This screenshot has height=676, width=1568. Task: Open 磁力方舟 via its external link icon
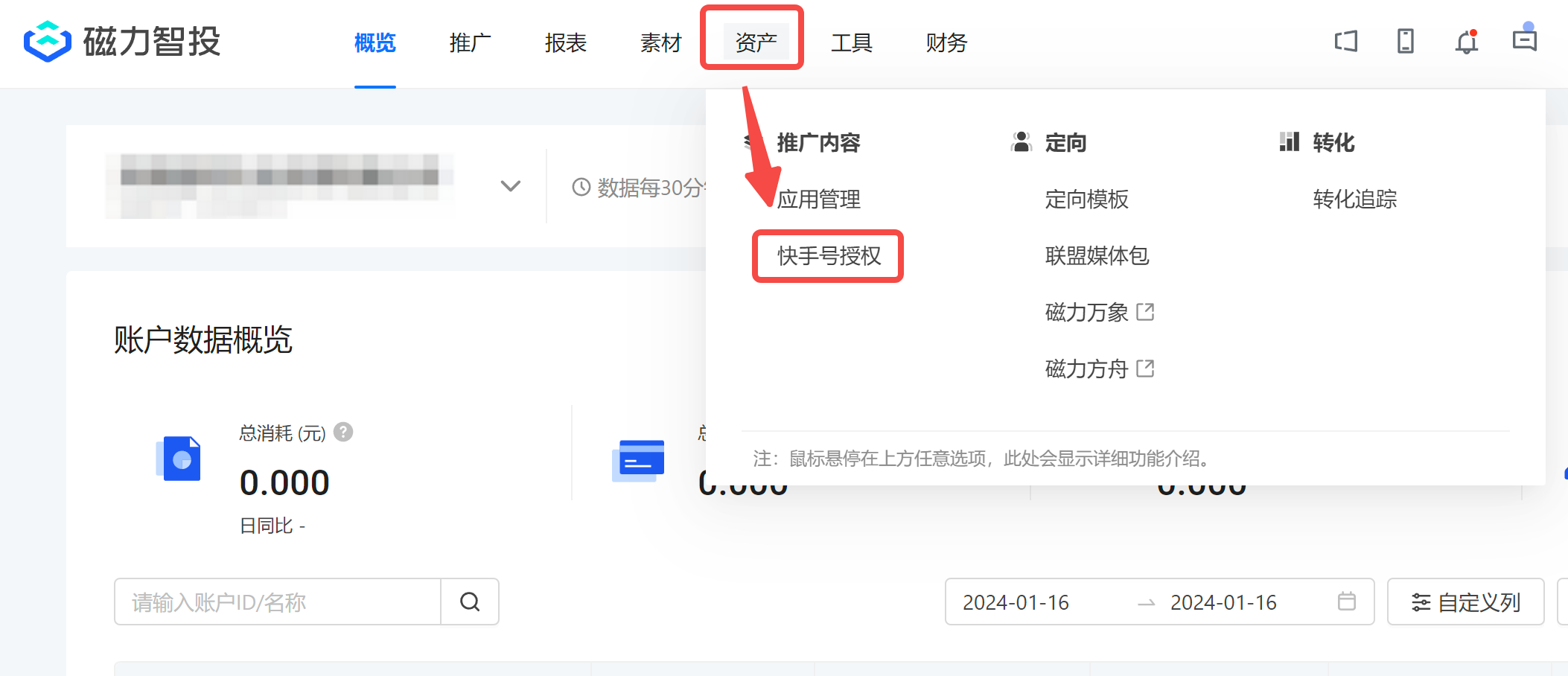coord(1147,368)
